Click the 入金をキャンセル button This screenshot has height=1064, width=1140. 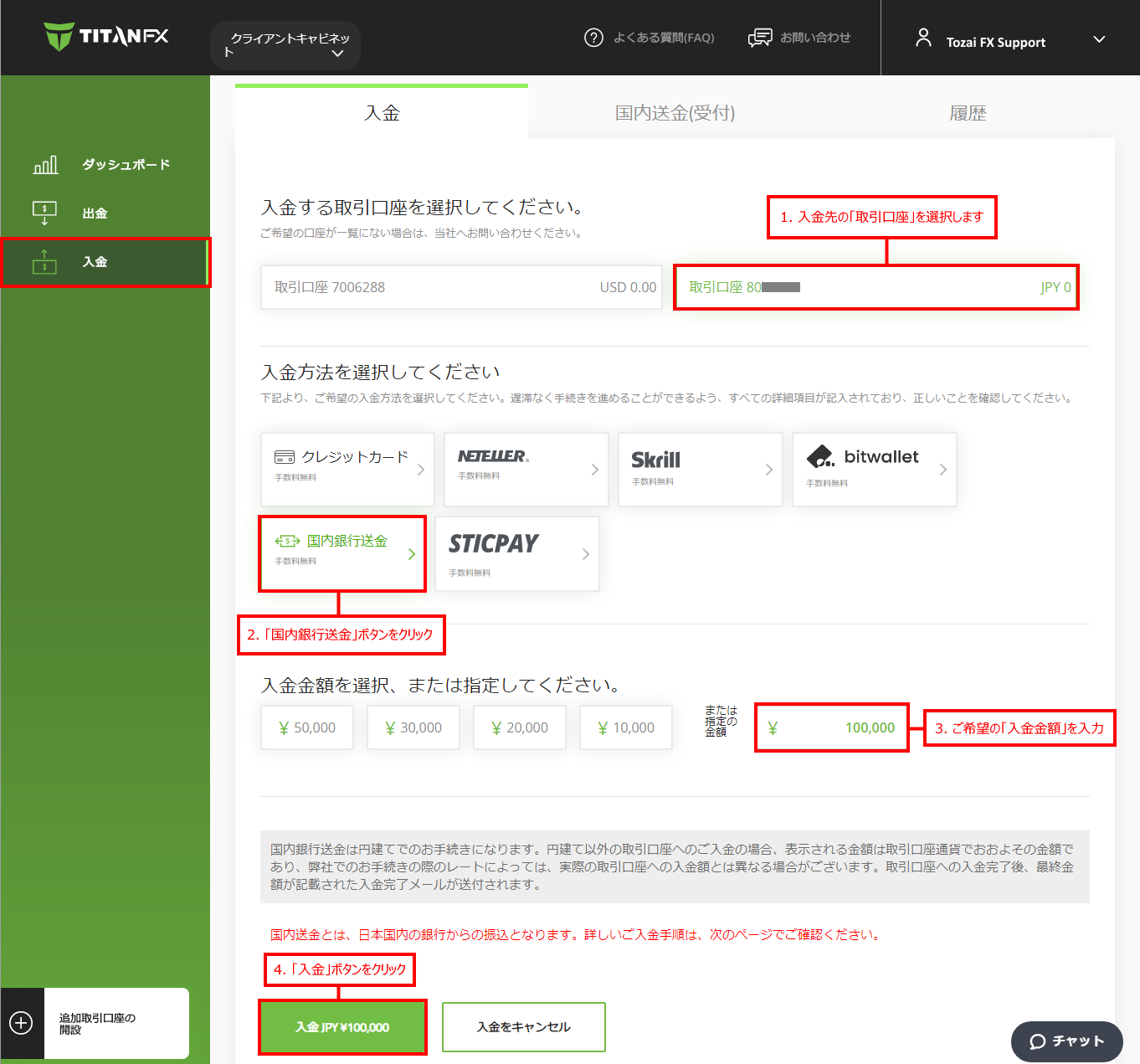point(523,1027)
